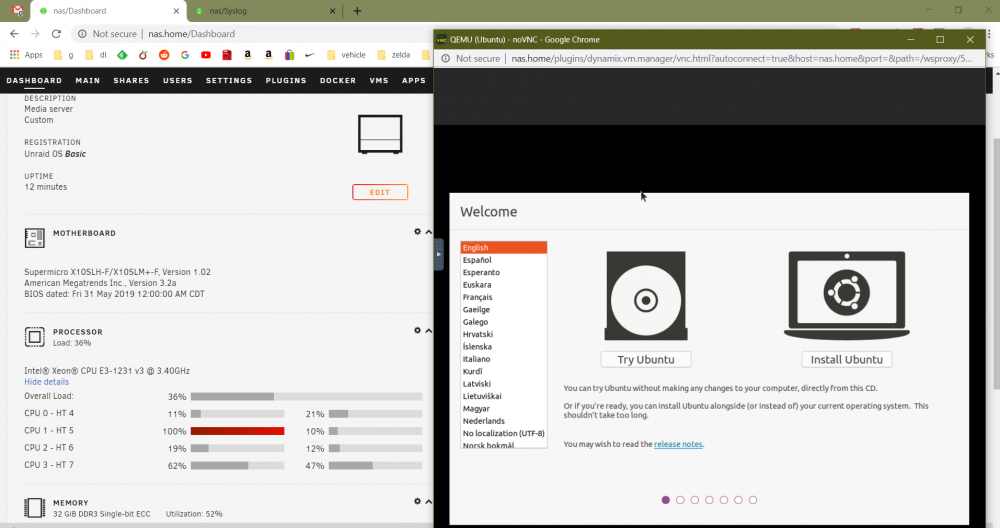
Task: Open the red calculator bookmark icon
Action: (227, 55)
